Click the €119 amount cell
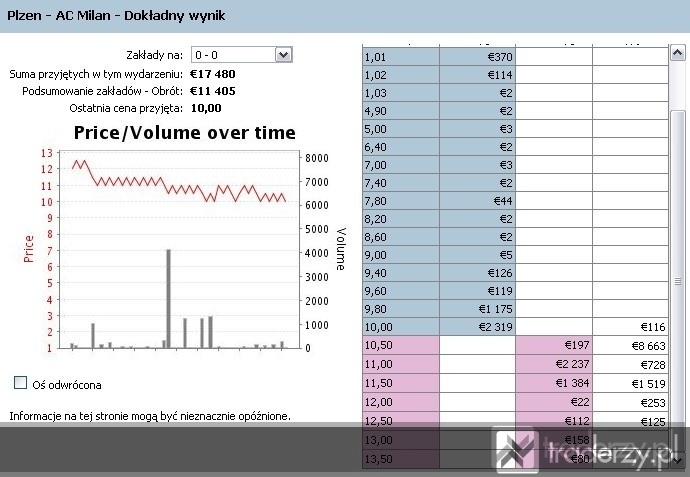690x477 pixels. (477, 291)
